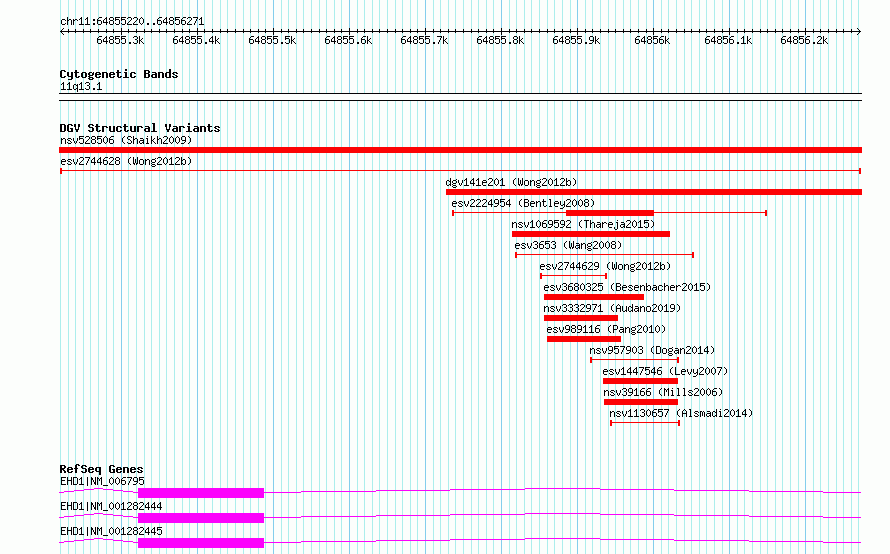The height and width of the screenshot is (554, 890).
Task: Click ruler tick label 64855.5k
Action: coord(272,41)
